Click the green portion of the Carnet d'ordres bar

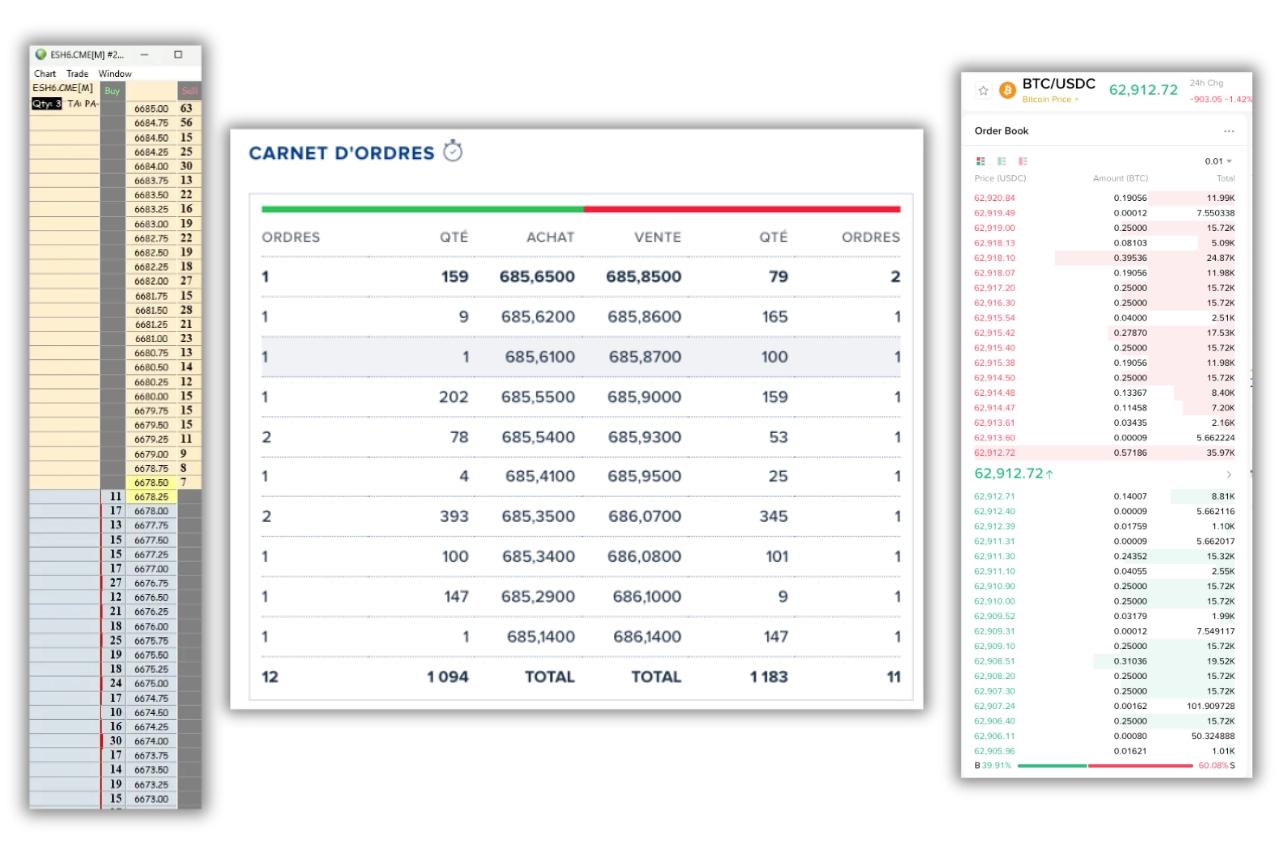click(x=422, y=209)
